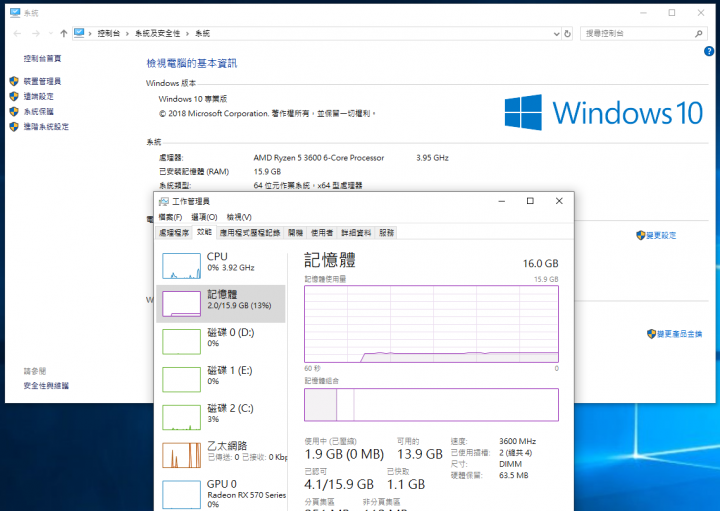Switch to the 使用者 tab
The width and height of the screenshot is (720, 511).
coord(322,233)
